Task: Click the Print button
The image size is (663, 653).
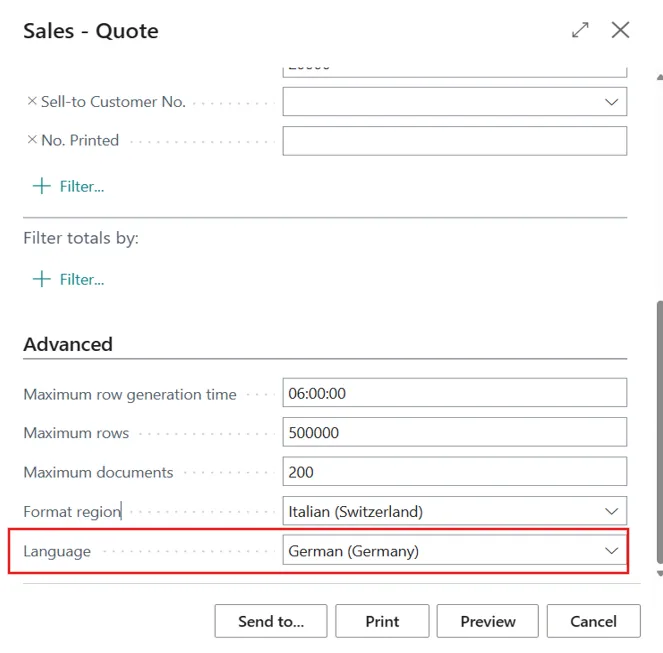Action: (382, 621)
